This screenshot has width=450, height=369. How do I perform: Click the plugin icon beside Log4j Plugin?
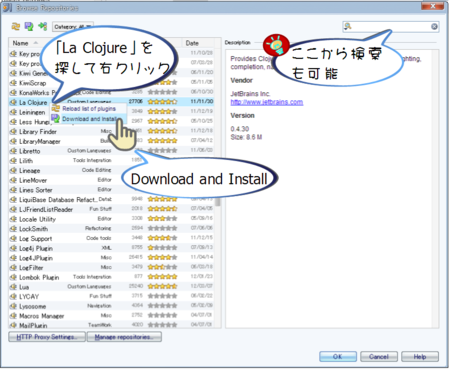[x=13, y=248]
